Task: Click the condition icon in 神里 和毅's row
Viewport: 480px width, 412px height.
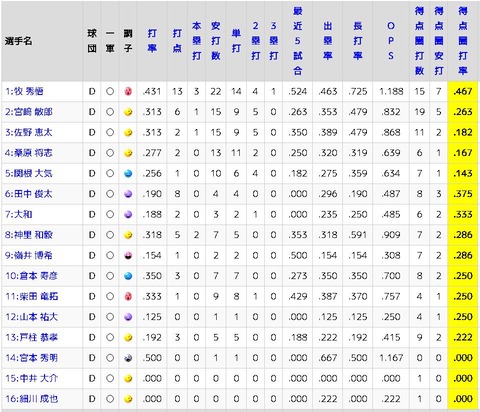Action: coord(128,235)
